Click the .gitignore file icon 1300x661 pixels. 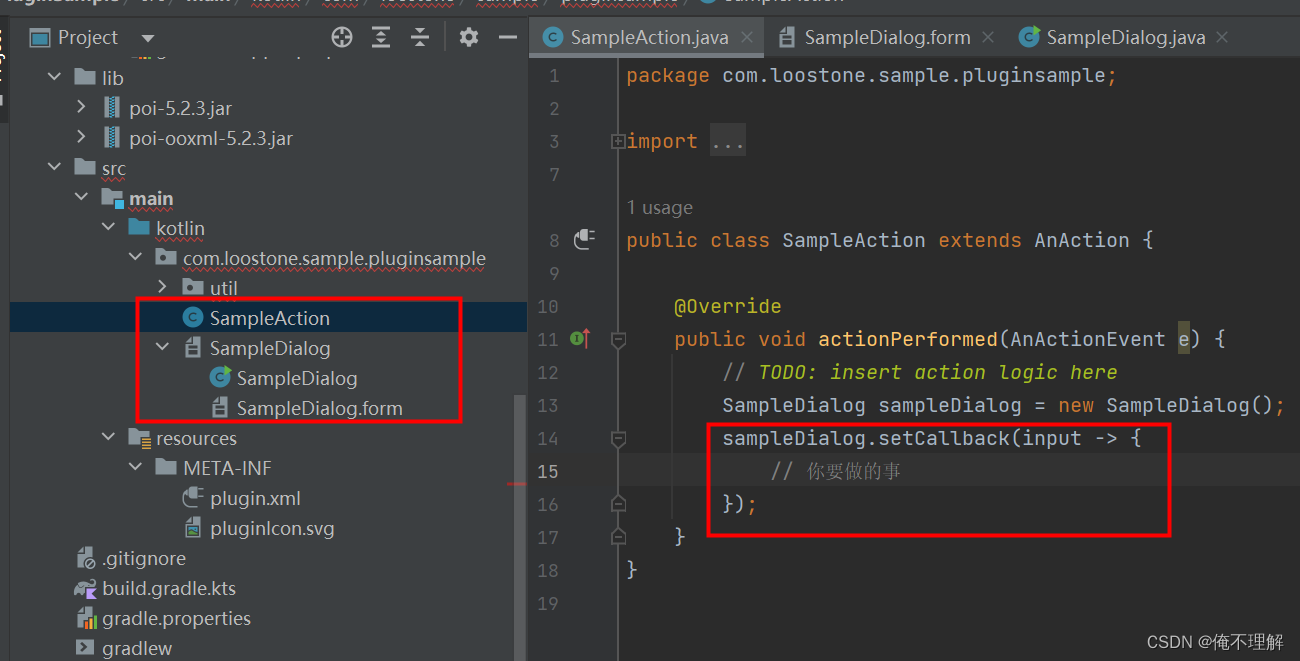click(86, 558)
